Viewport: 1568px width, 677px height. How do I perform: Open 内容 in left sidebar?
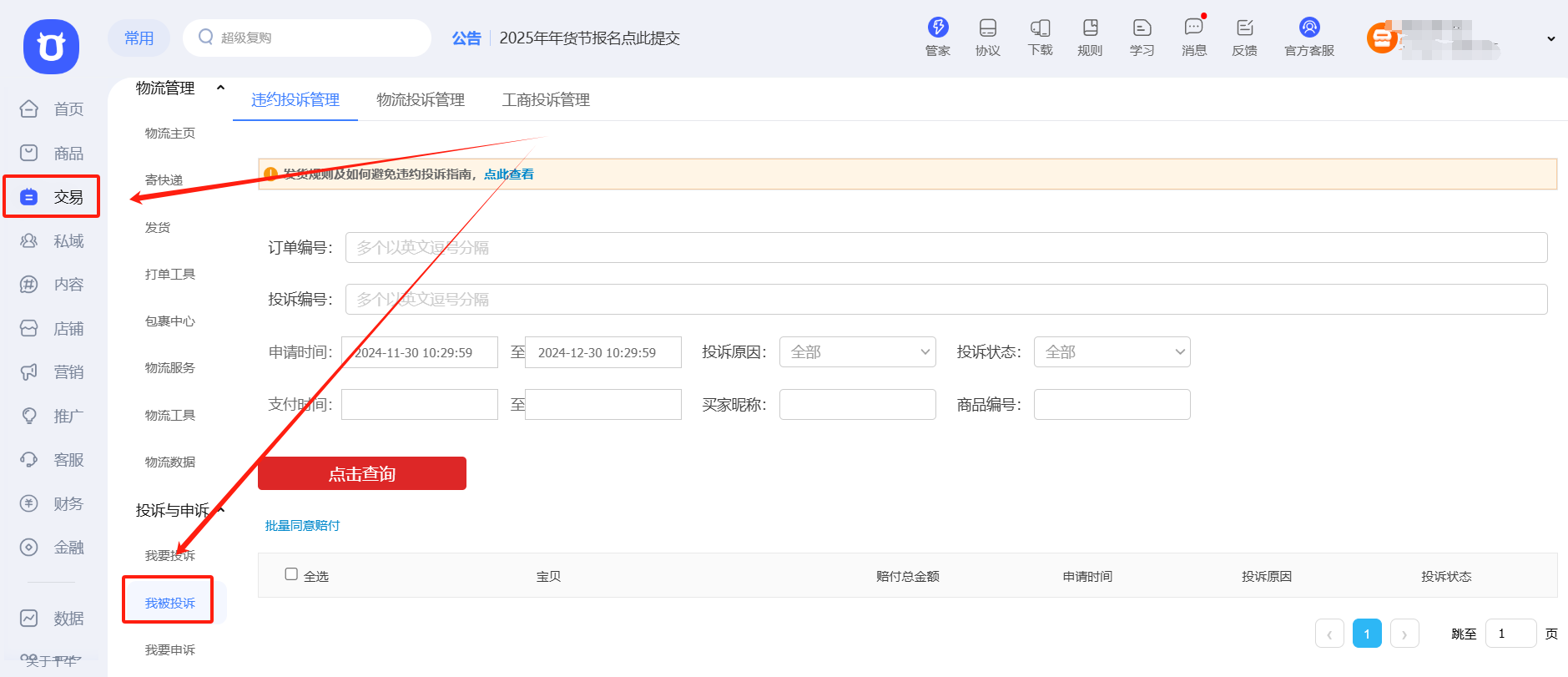[52, 284]
